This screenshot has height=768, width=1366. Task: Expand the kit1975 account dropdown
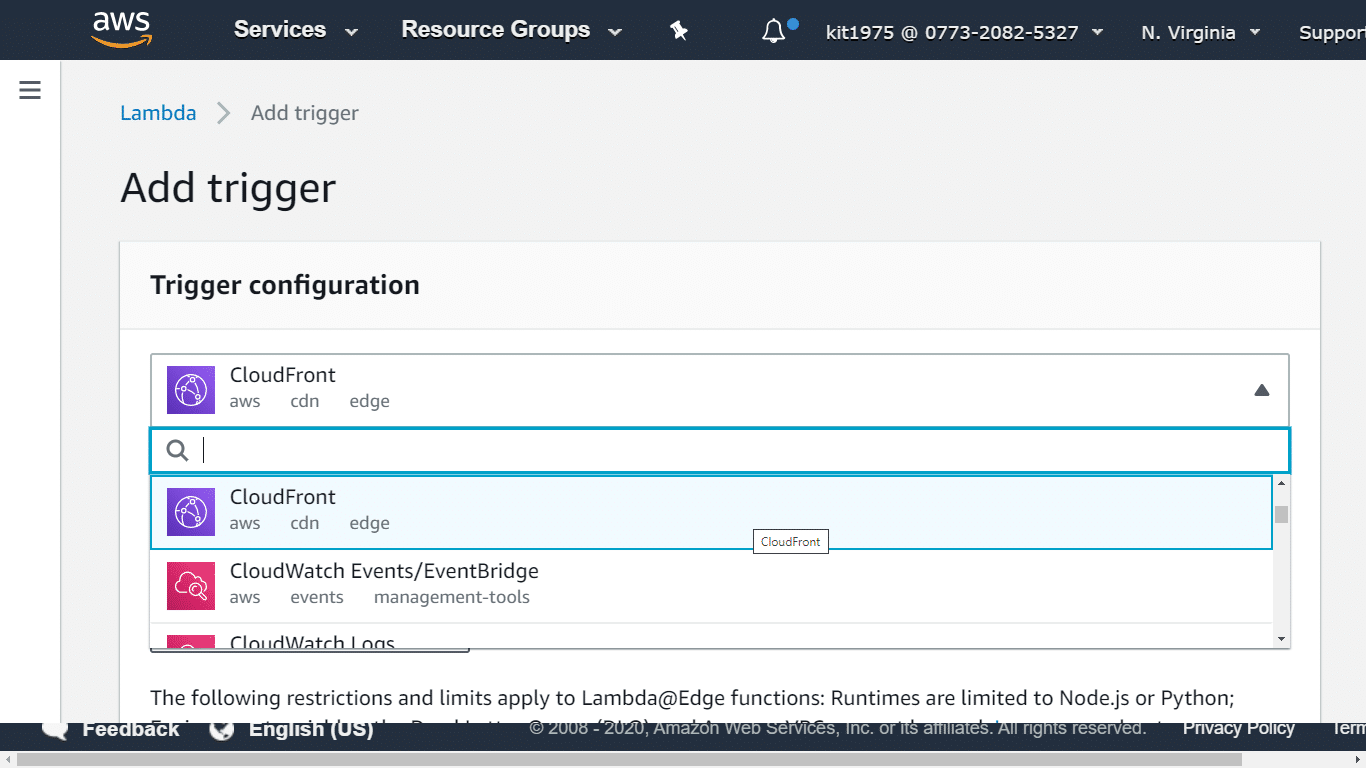click(x=964, y=32)
